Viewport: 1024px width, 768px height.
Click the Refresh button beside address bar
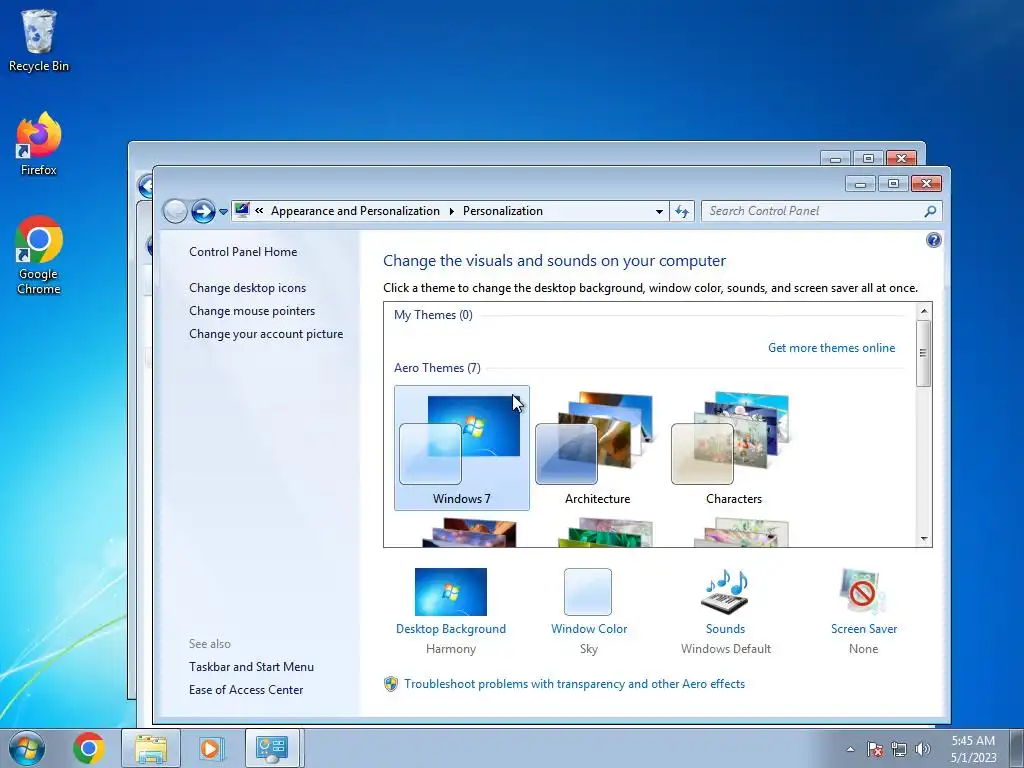coord(682,211)
